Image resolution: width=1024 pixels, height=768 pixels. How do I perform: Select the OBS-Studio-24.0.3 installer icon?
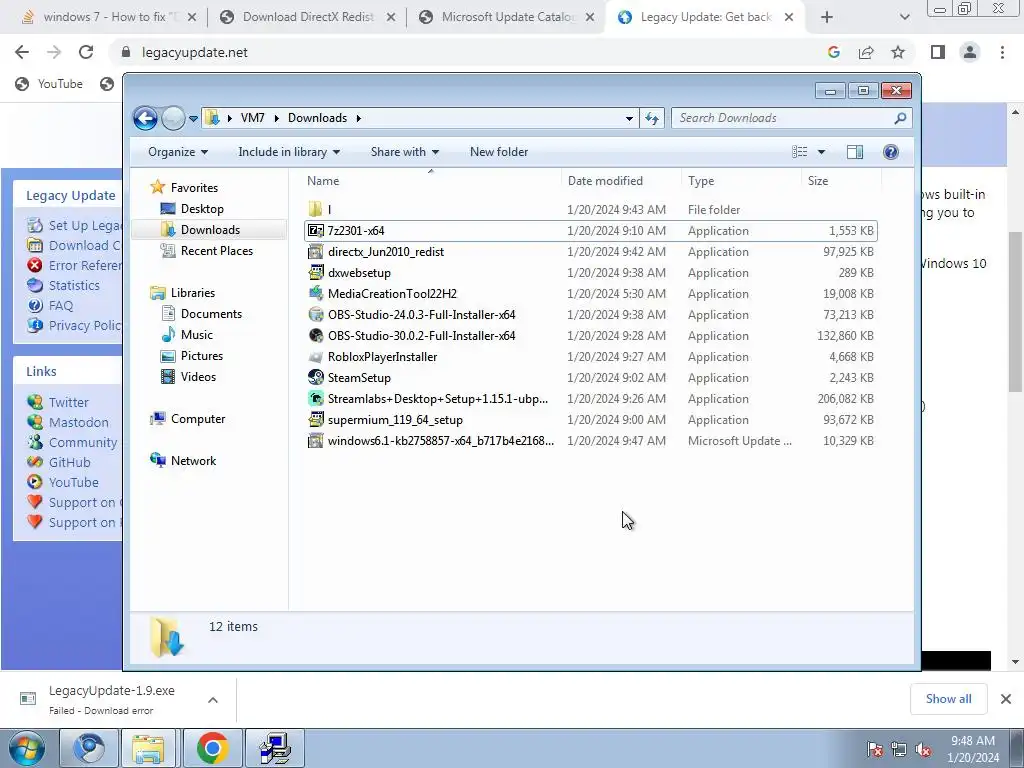(316, 315)
